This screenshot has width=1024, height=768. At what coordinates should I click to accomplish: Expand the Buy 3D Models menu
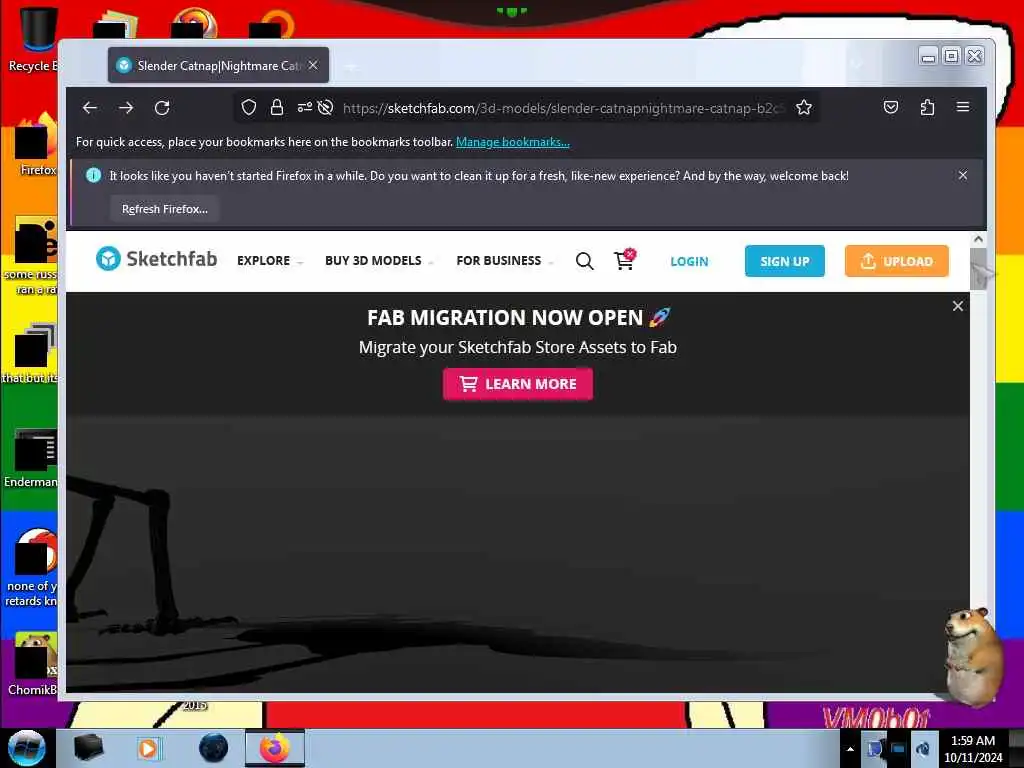coord(379,261)
